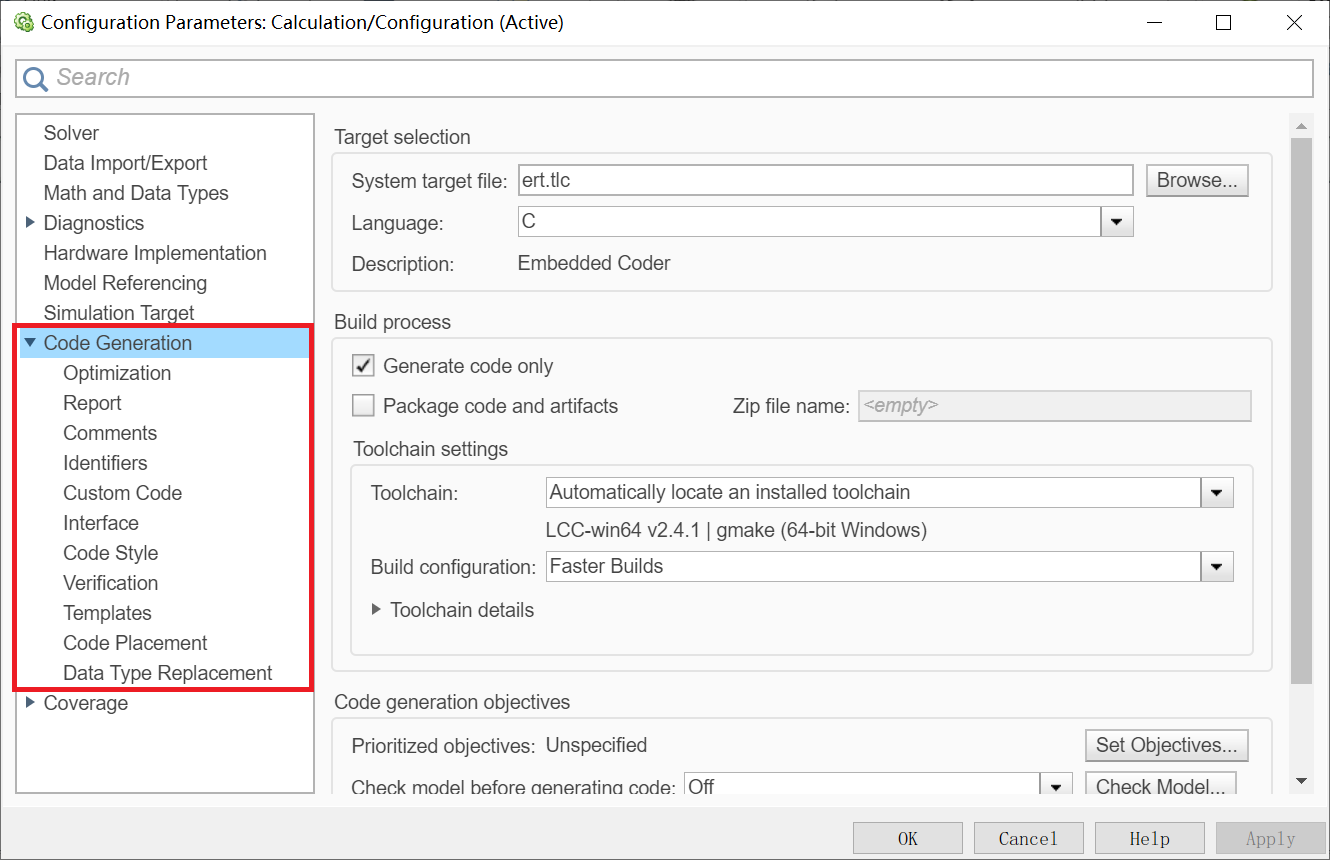
Task: Click Toolchain combo box text
Action: tap(730, 492)
